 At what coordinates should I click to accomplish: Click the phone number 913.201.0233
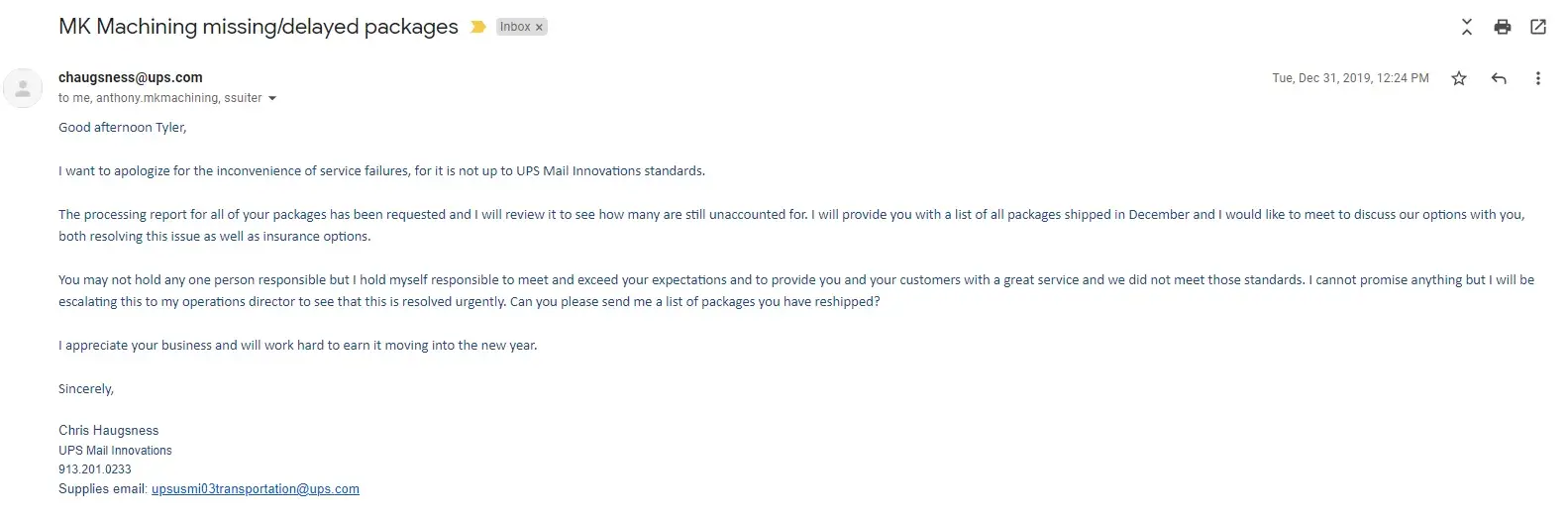click(x=94, y=469)
